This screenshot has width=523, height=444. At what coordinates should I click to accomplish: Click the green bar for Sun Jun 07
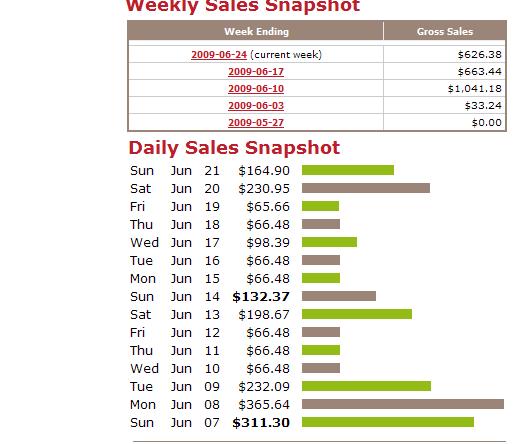388,422
